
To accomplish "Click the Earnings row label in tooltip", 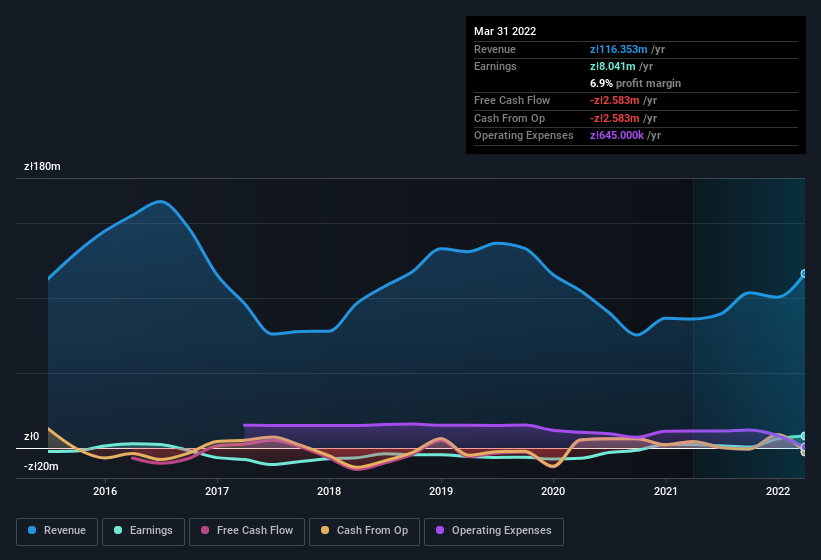I will coord(495,66).
